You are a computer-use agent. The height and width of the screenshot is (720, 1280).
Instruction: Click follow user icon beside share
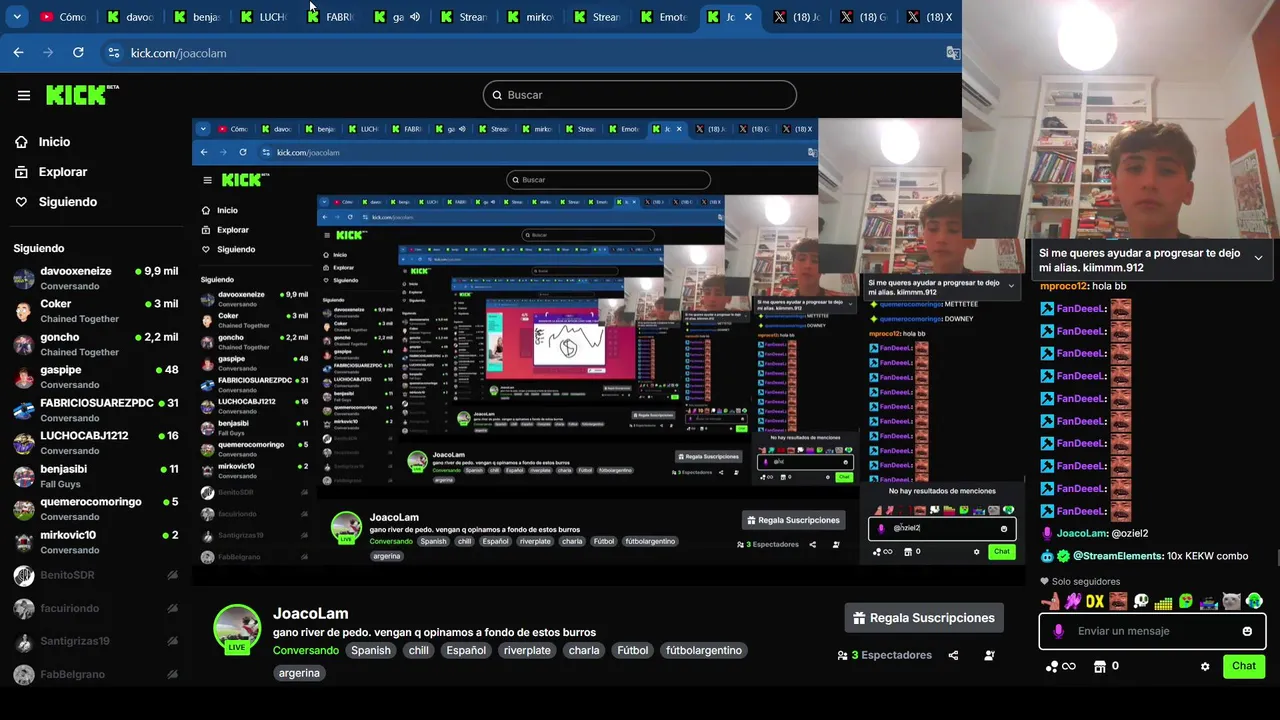tap(989, 656)
